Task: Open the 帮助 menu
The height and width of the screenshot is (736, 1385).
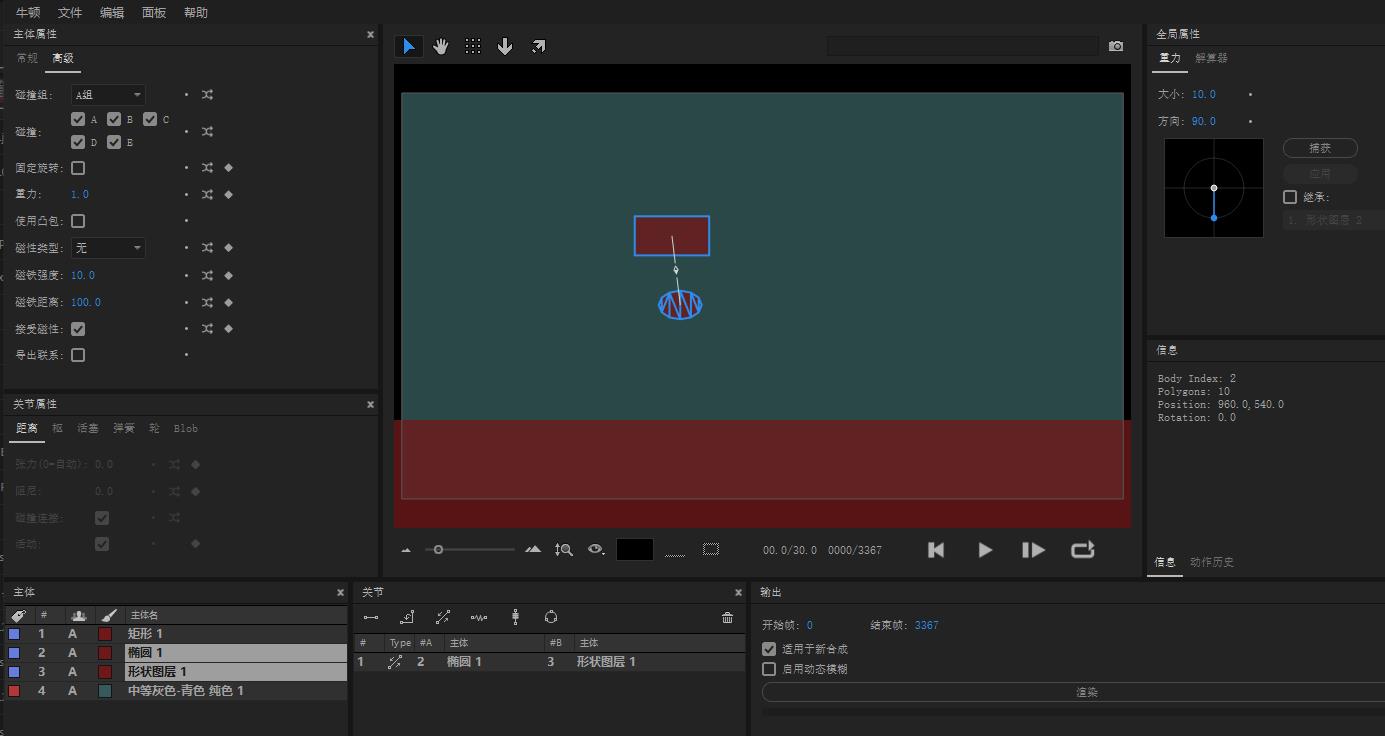Action: (x=196, y=12)
